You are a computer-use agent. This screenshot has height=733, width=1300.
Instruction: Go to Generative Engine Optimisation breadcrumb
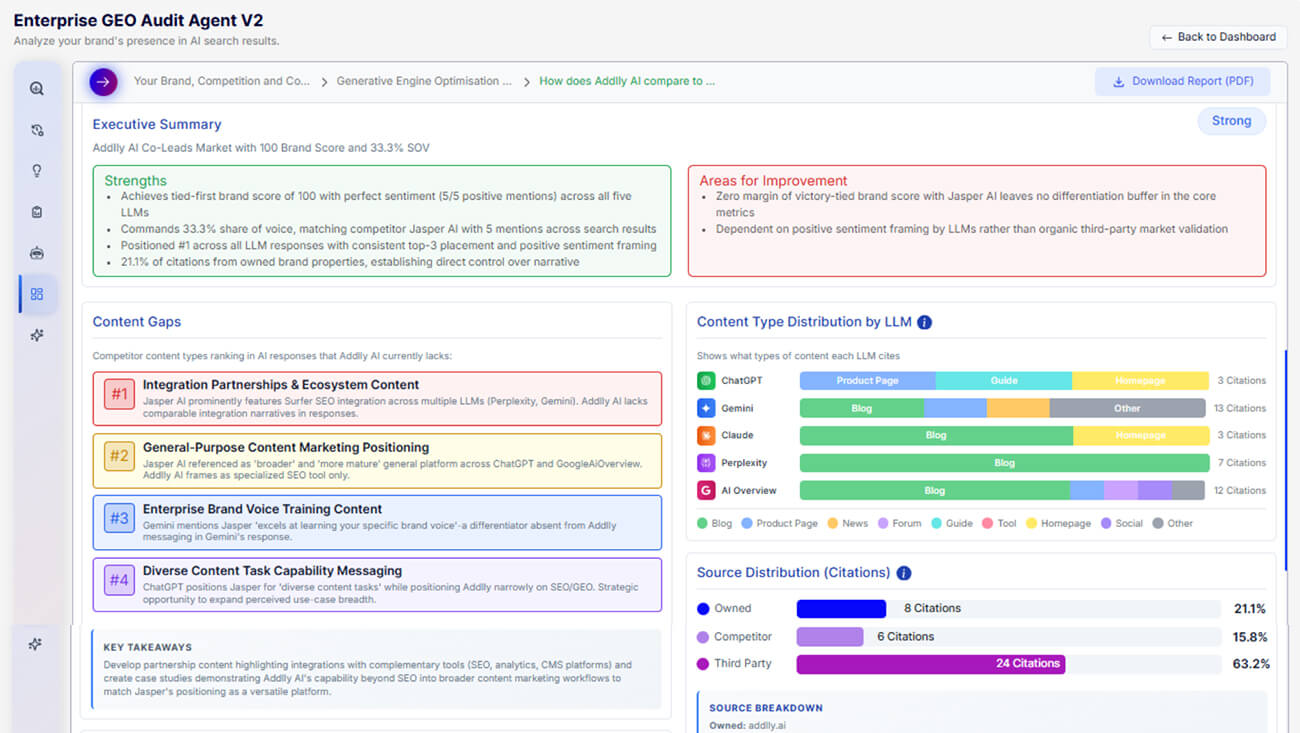[x=424, y=81]
